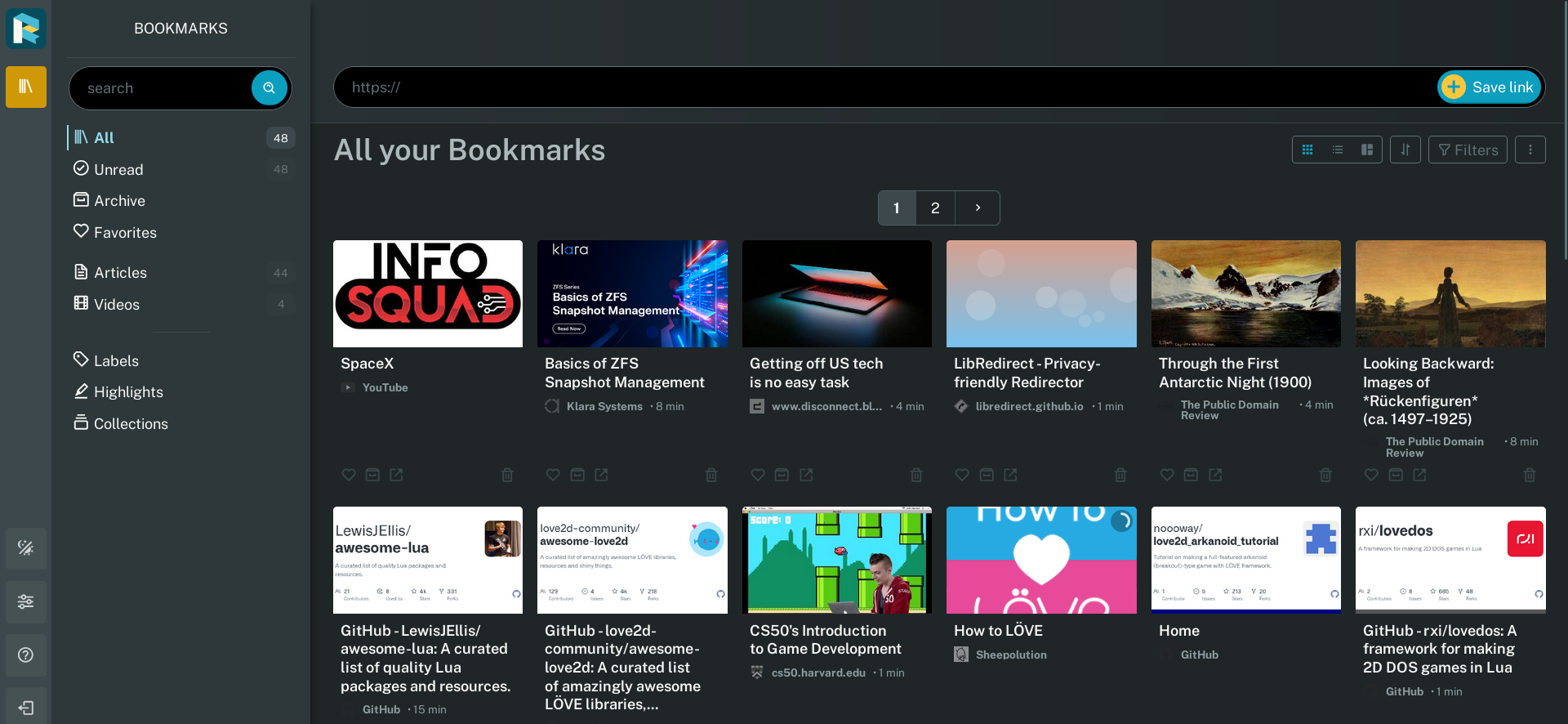The image size is (1568, 724).
Task: Archive the LibRedirect bookmark
Action: click(987, 475)
